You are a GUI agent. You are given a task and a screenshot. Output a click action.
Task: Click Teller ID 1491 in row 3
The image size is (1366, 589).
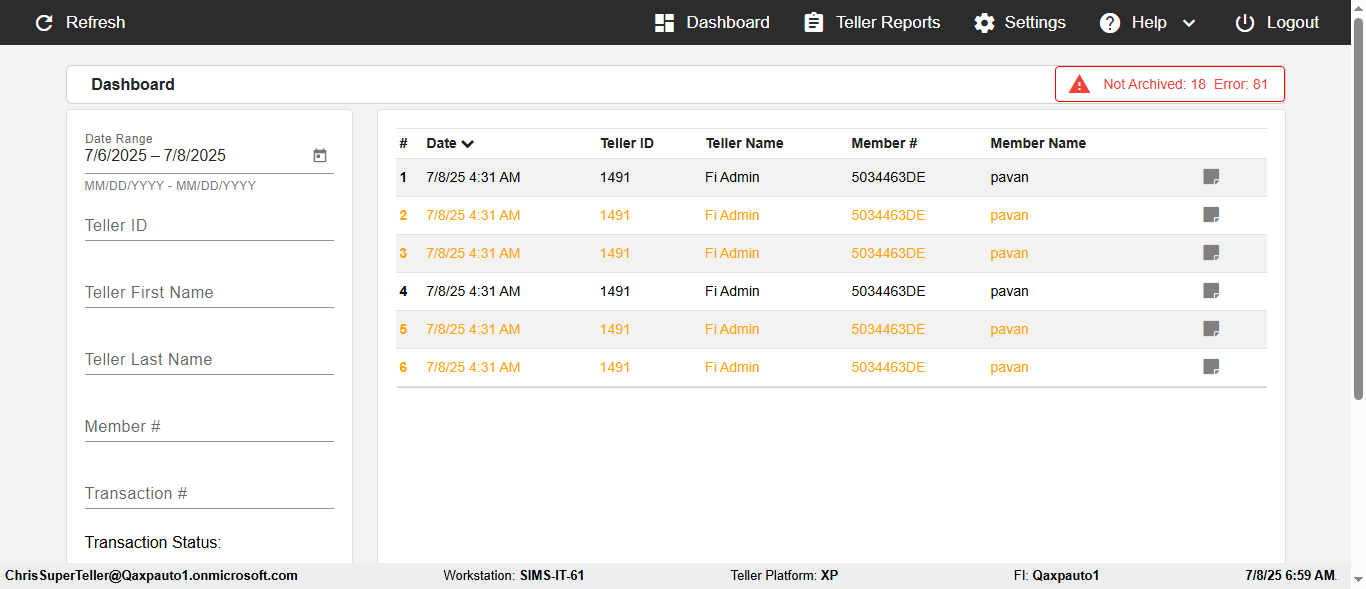click(615, 253)
